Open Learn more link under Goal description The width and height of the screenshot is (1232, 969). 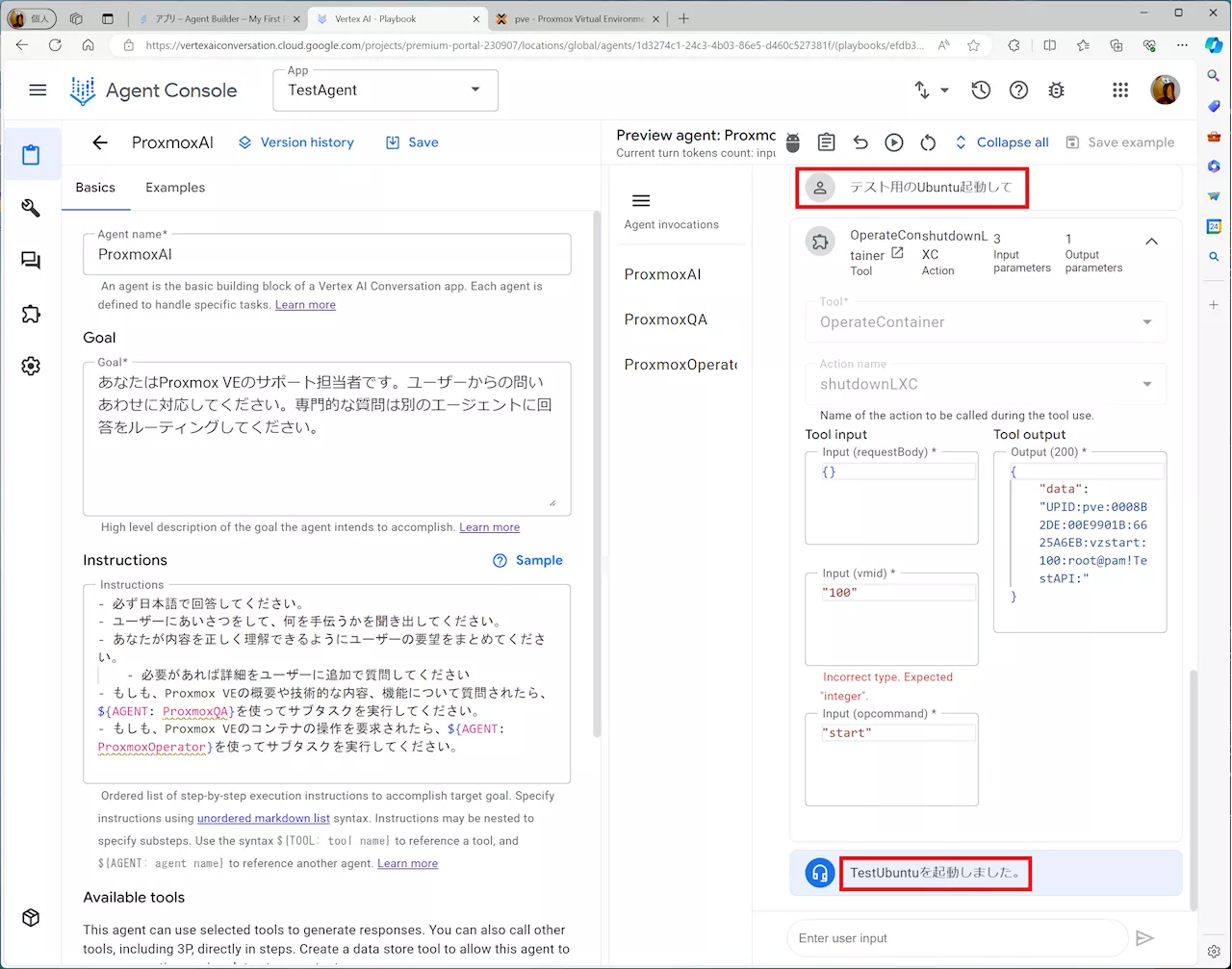[x=489, y=527]
